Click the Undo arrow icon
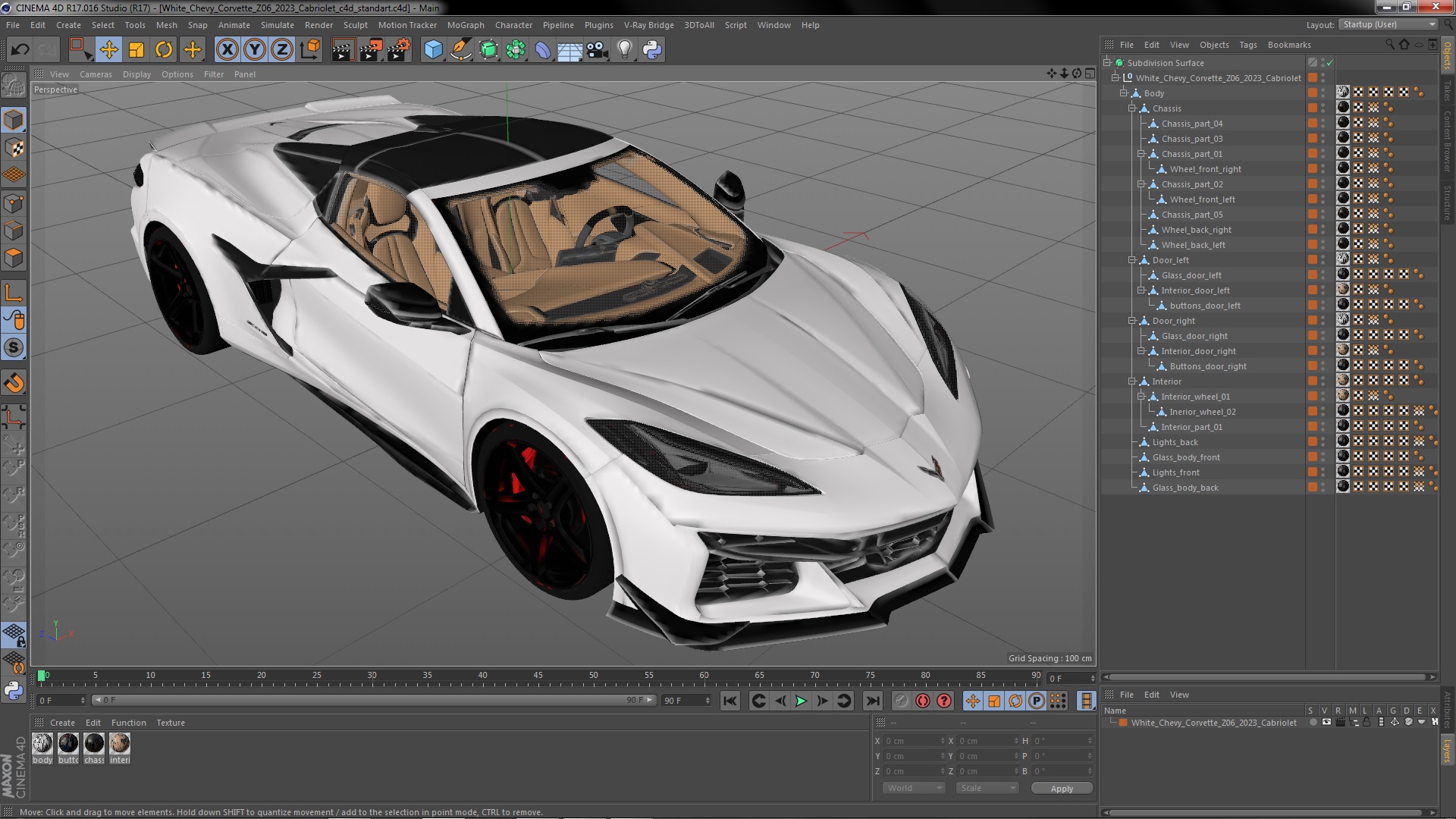1456x819 pixels. tap(20, 50)
